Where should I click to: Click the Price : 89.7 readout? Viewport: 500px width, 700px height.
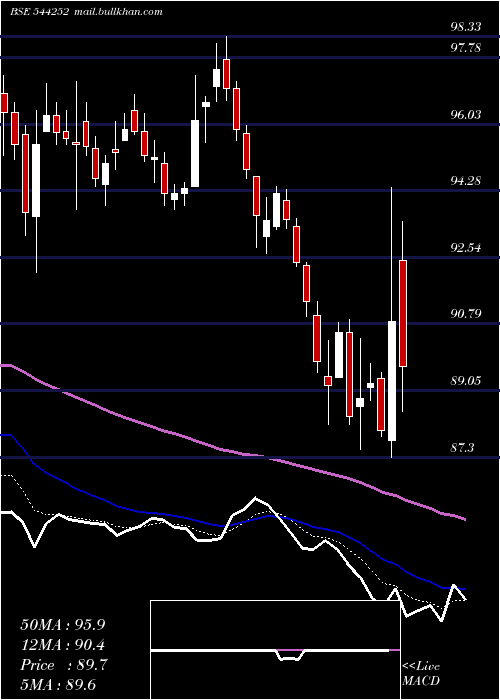tap(63, 665)
